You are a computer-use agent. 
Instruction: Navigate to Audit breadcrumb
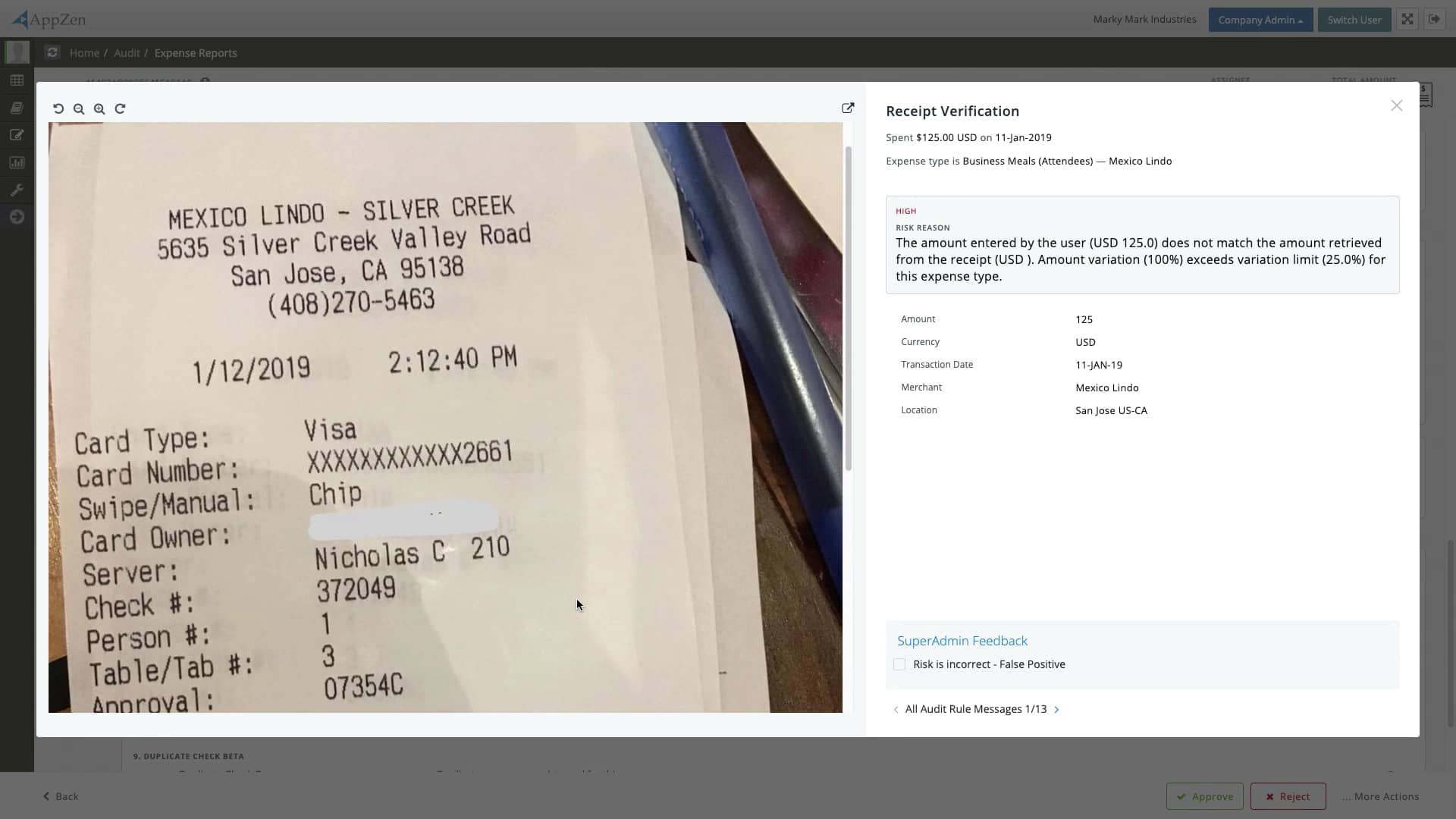pyautogui.click(x=127, y=53)
